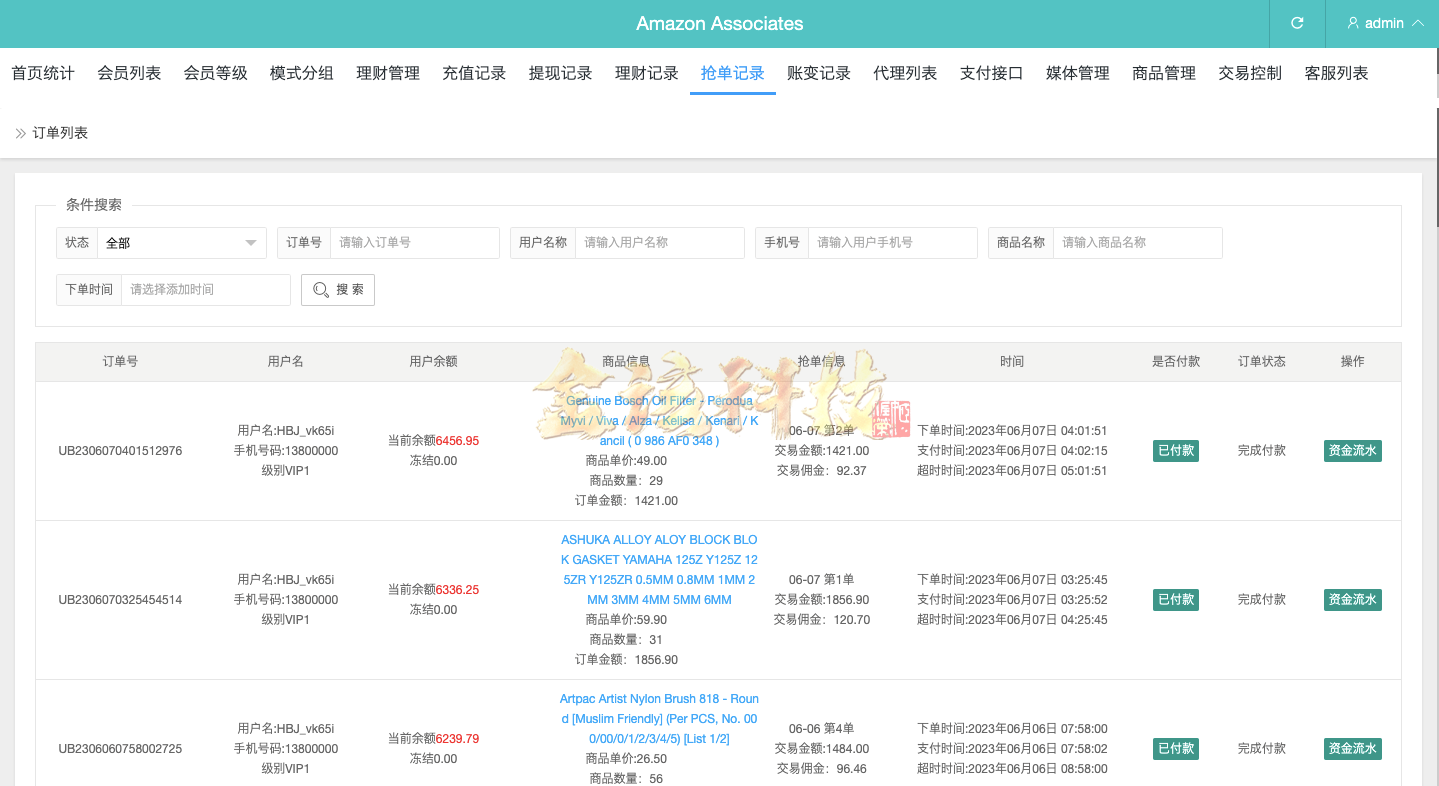Open the 商品管理 section
The image size is (1439, 786).
click(1163, 72)
